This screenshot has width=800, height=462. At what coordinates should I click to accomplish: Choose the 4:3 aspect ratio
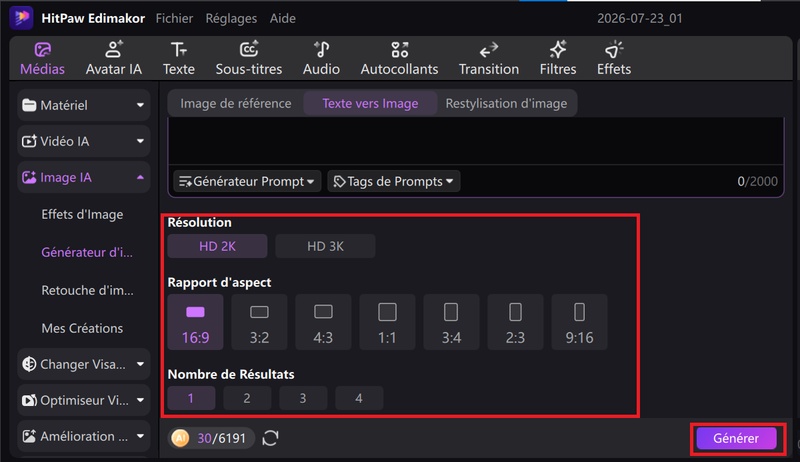tap(323, 322)
